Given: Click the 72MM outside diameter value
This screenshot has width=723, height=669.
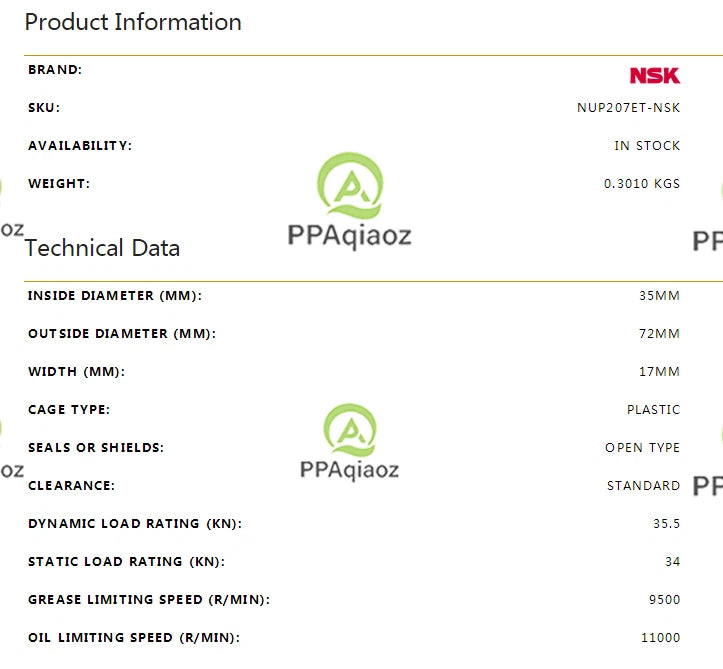Looking at the screenshot, I should click(x=660, y=333).
